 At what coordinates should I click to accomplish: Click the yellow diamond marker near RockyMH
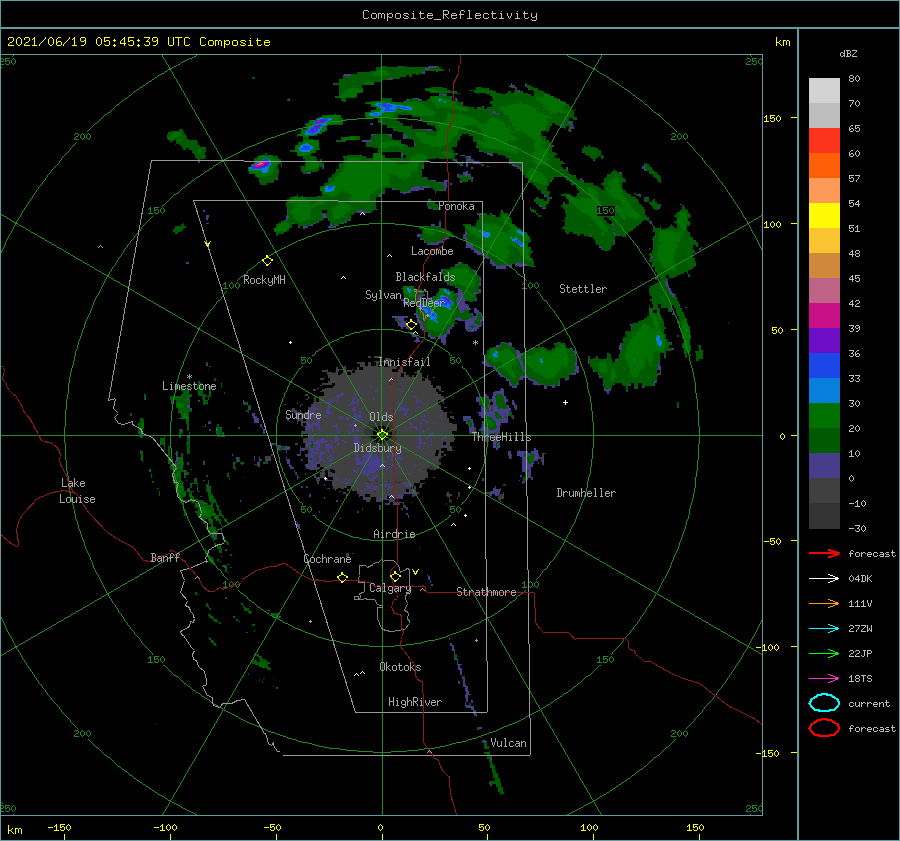[267, 261]
